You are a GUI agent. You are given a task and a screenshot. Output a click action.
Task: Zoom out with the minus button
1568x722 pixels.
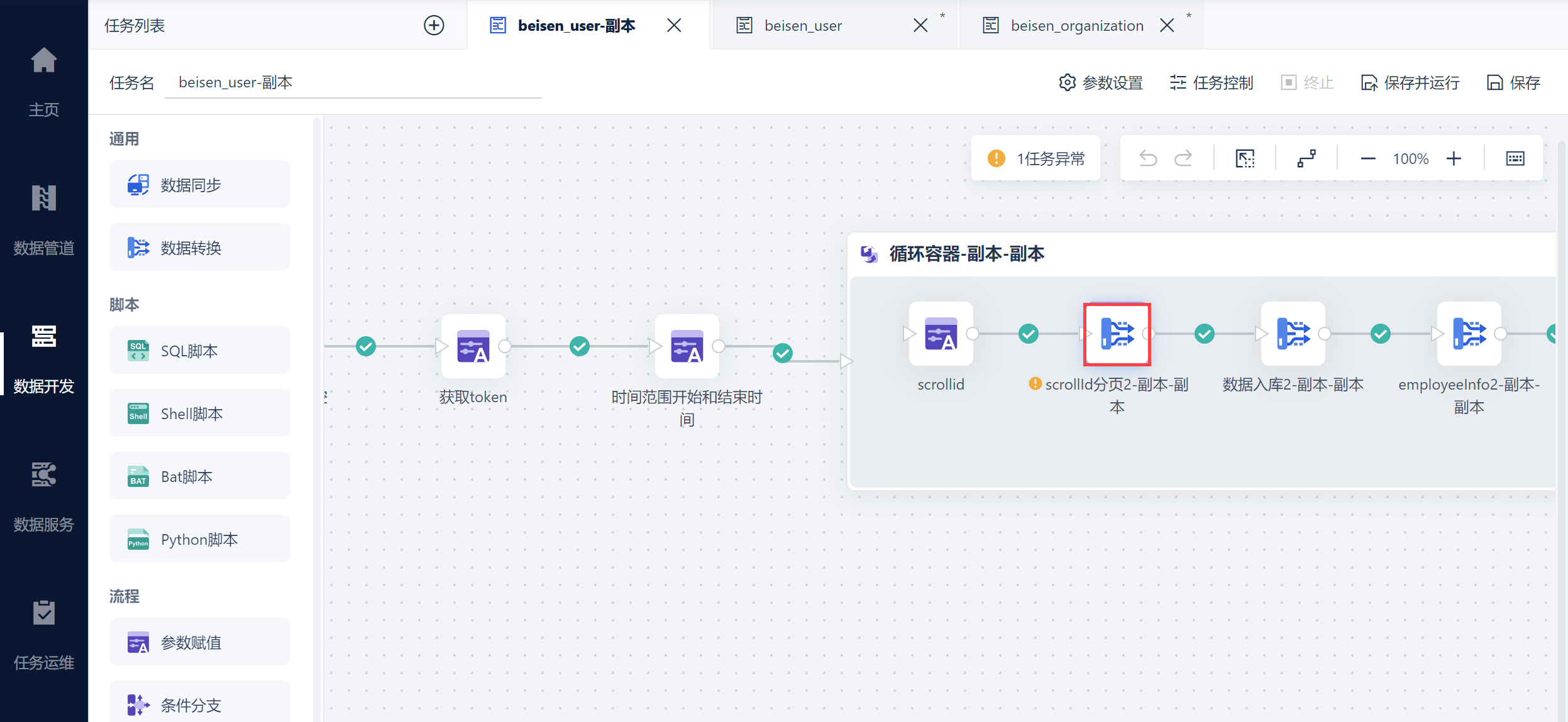(1368, 158)
